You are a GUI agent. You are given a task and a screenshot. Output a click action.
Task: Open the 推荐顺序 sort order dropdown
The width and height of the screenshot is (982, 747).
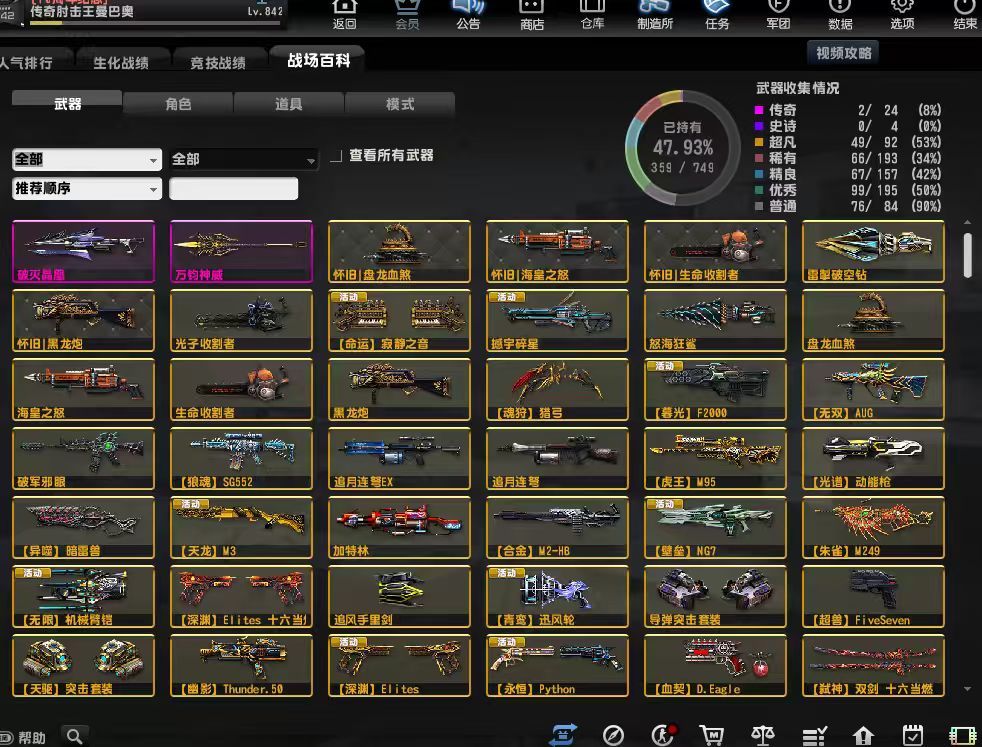coord(87,189)
